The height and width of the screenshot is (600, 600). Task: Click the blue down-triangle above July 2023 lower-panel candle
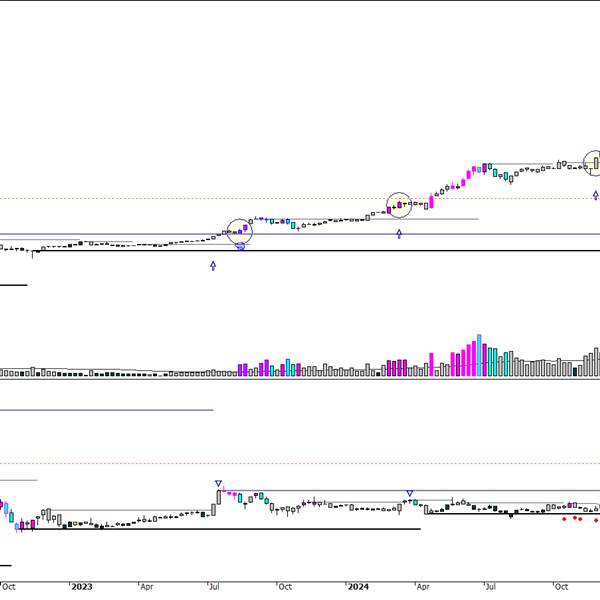click(x=218, y=484)
